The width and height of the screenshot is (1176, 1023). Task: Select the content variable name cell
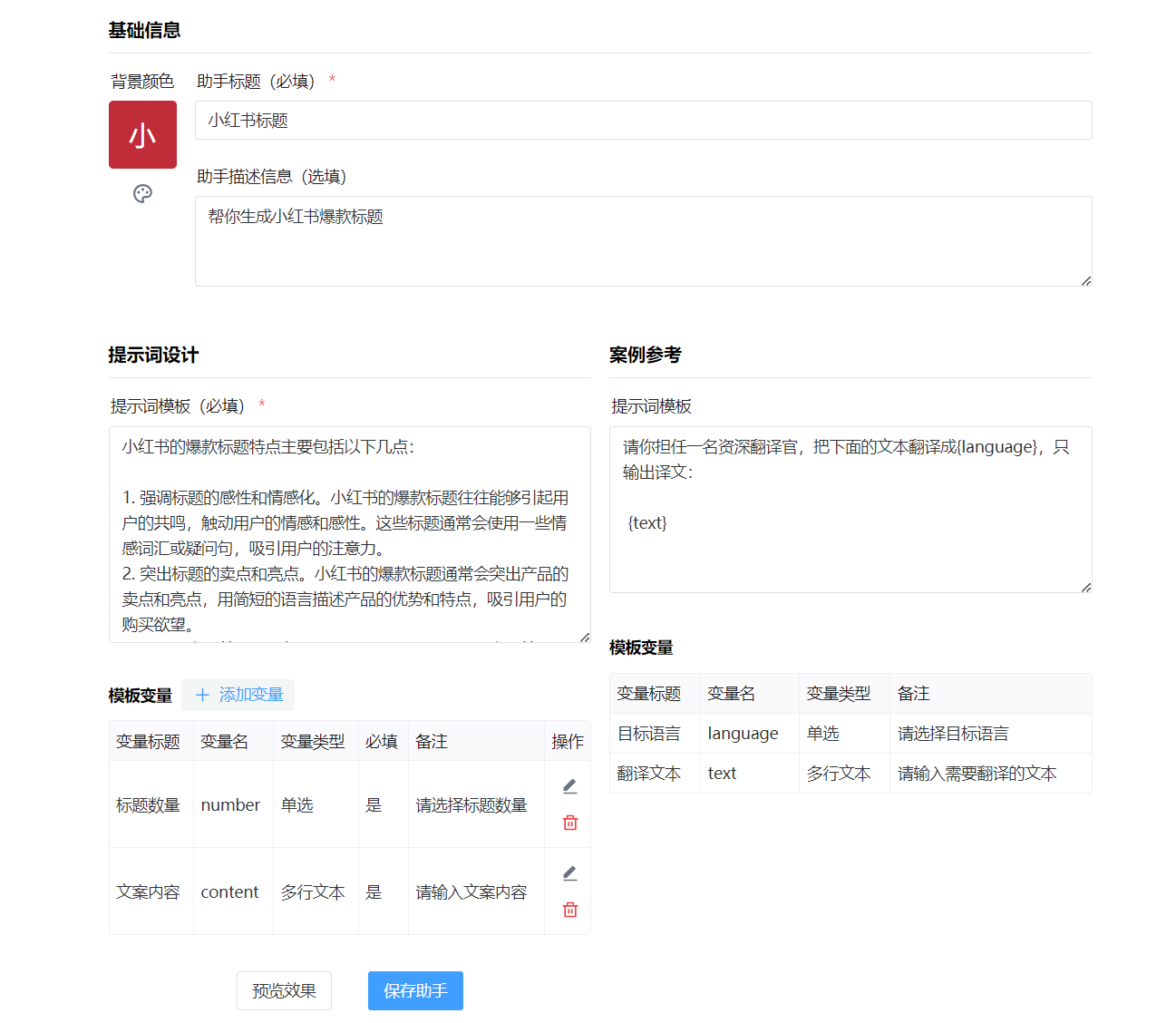tap(229, 891)
